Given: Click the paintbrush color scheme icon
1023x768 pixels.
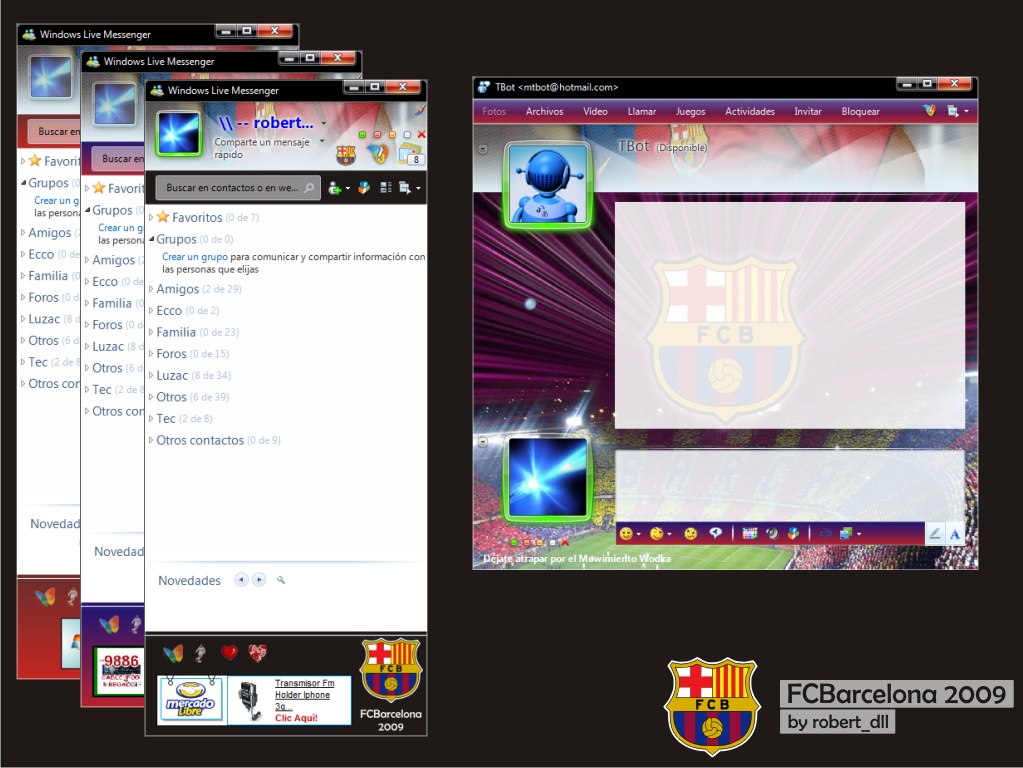Looking at the screenshot, I should point(421,109).
